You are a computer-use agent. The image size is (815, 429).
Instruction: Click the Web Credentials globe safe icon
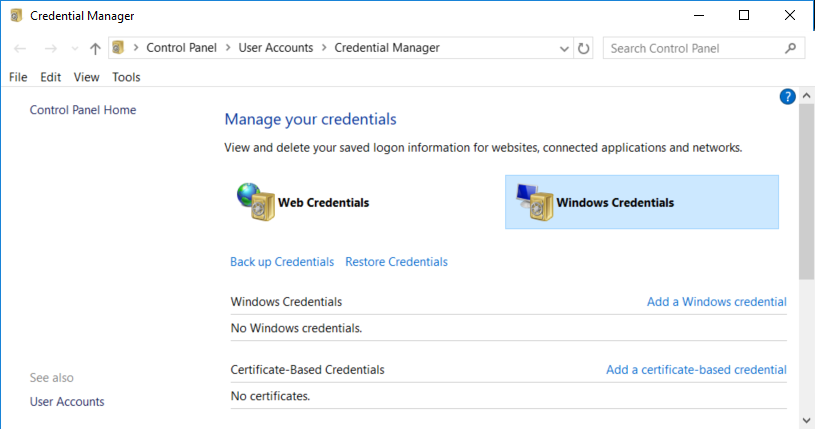255,201
